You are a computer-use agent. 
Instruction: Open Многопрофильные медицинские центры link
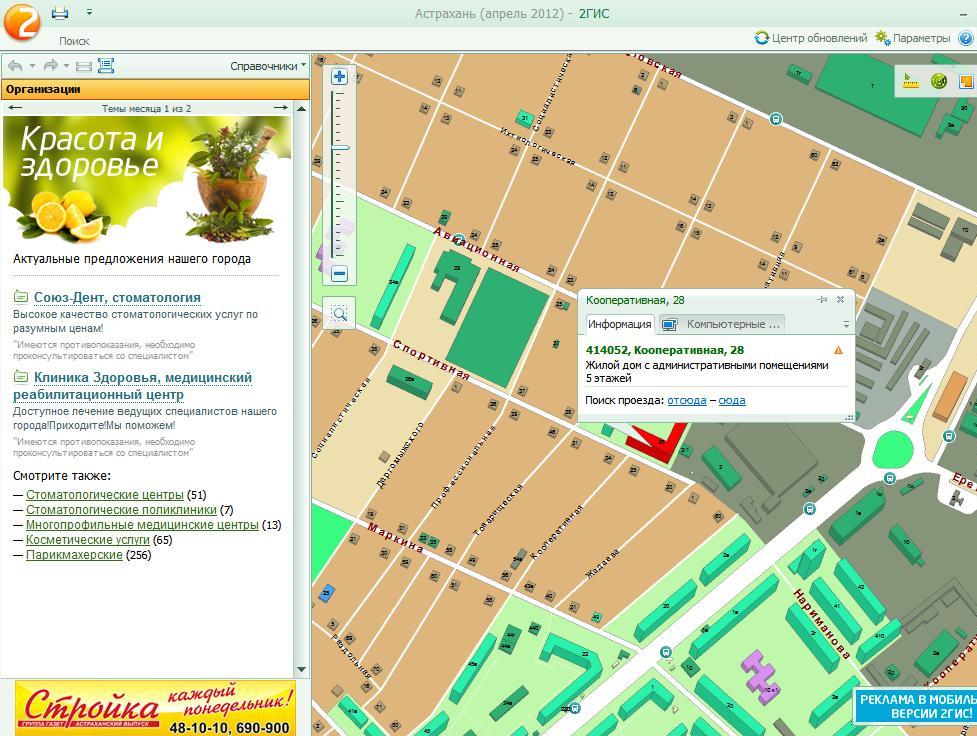(x=142, y=525)
